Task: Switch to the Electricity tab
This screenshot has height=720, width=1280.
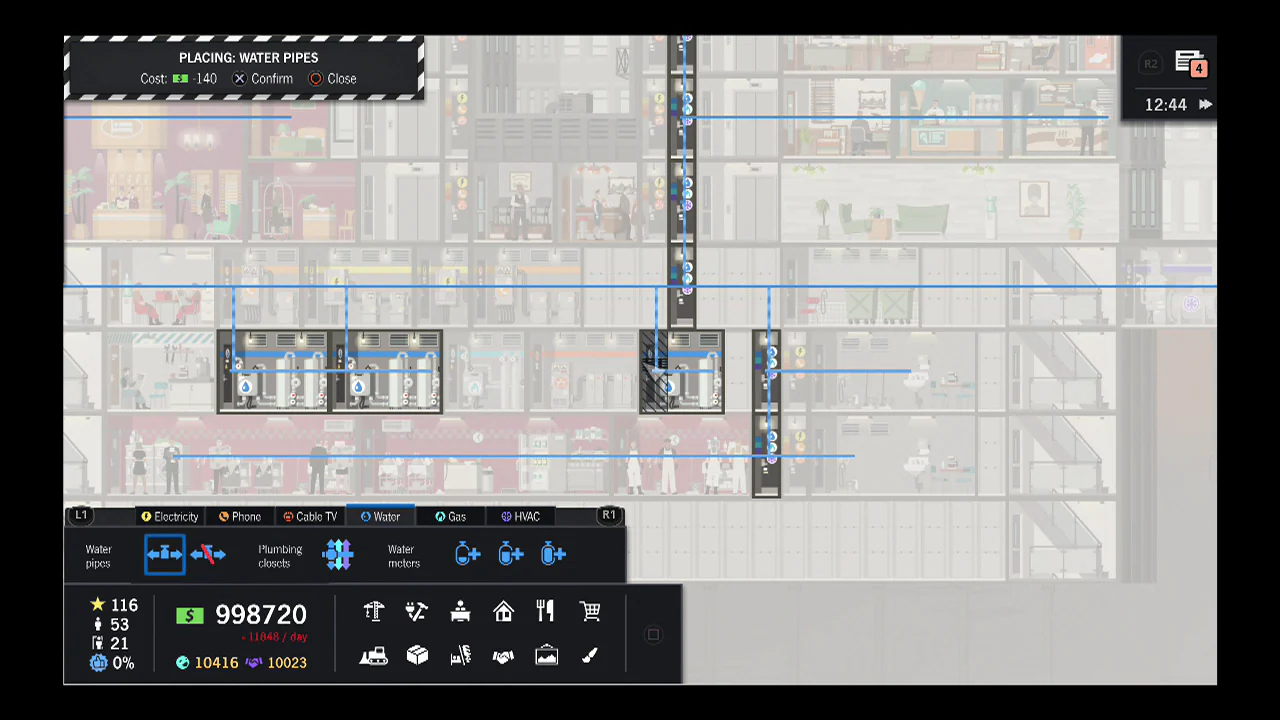Action: tap(170, 516)
